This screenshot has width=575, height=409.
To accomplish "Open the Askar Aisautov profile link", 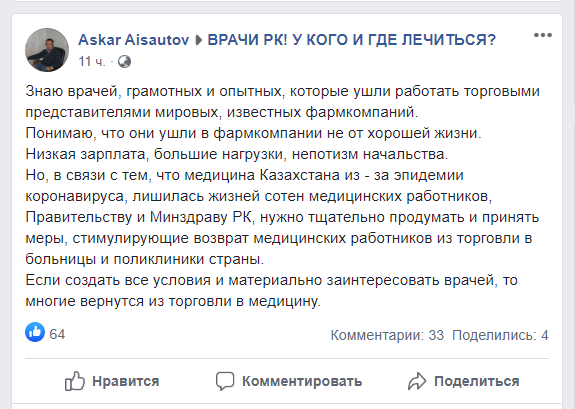I will click(133, 40).
